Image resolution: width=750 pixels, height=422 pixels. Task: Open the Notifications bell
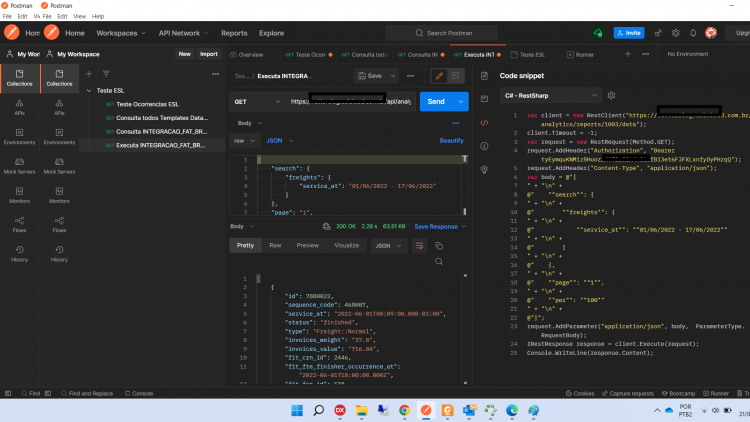point(693,33)
